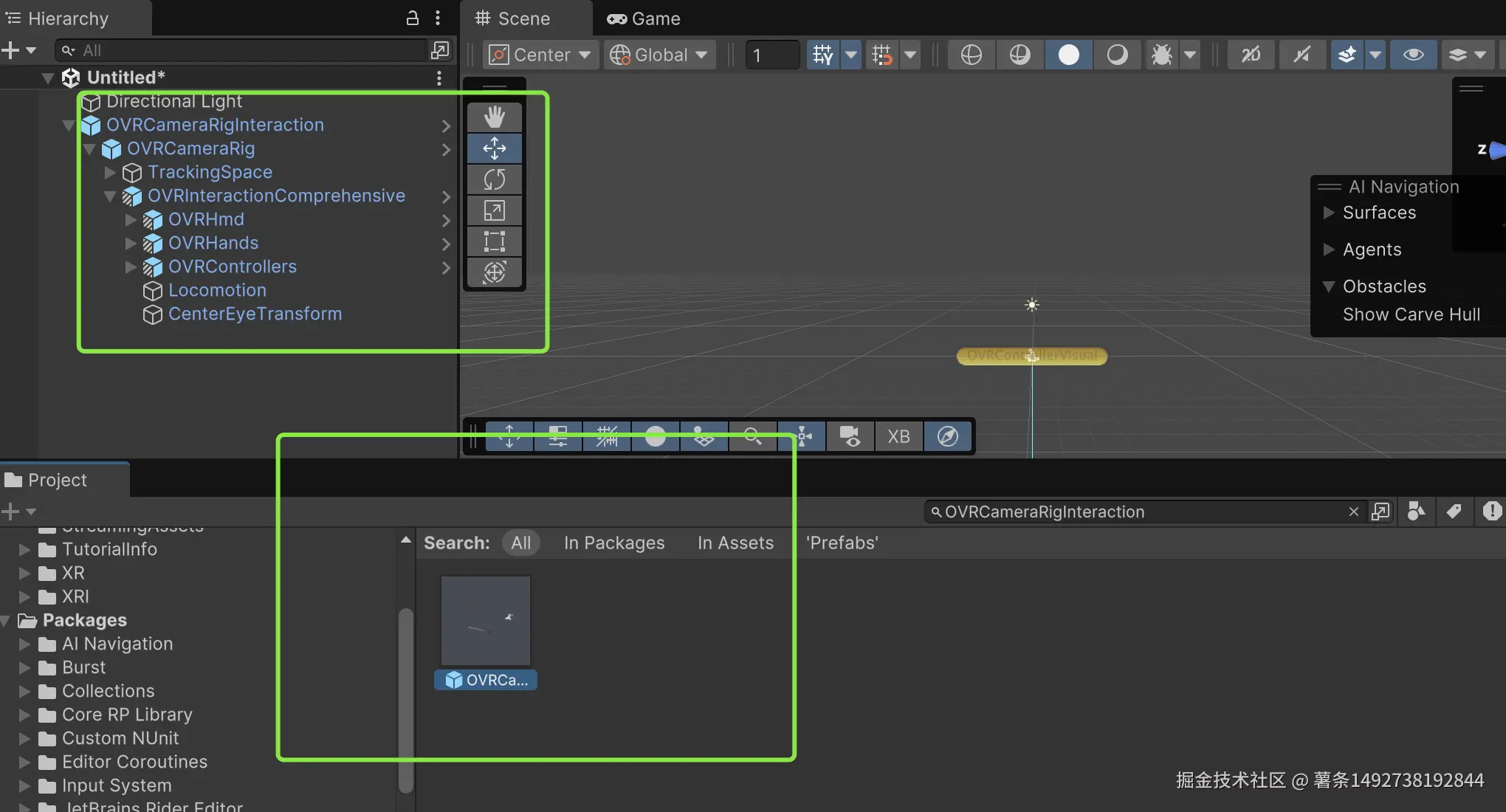Select the Rect transform tool
The image size is (1506, 812).
point(494,241)
